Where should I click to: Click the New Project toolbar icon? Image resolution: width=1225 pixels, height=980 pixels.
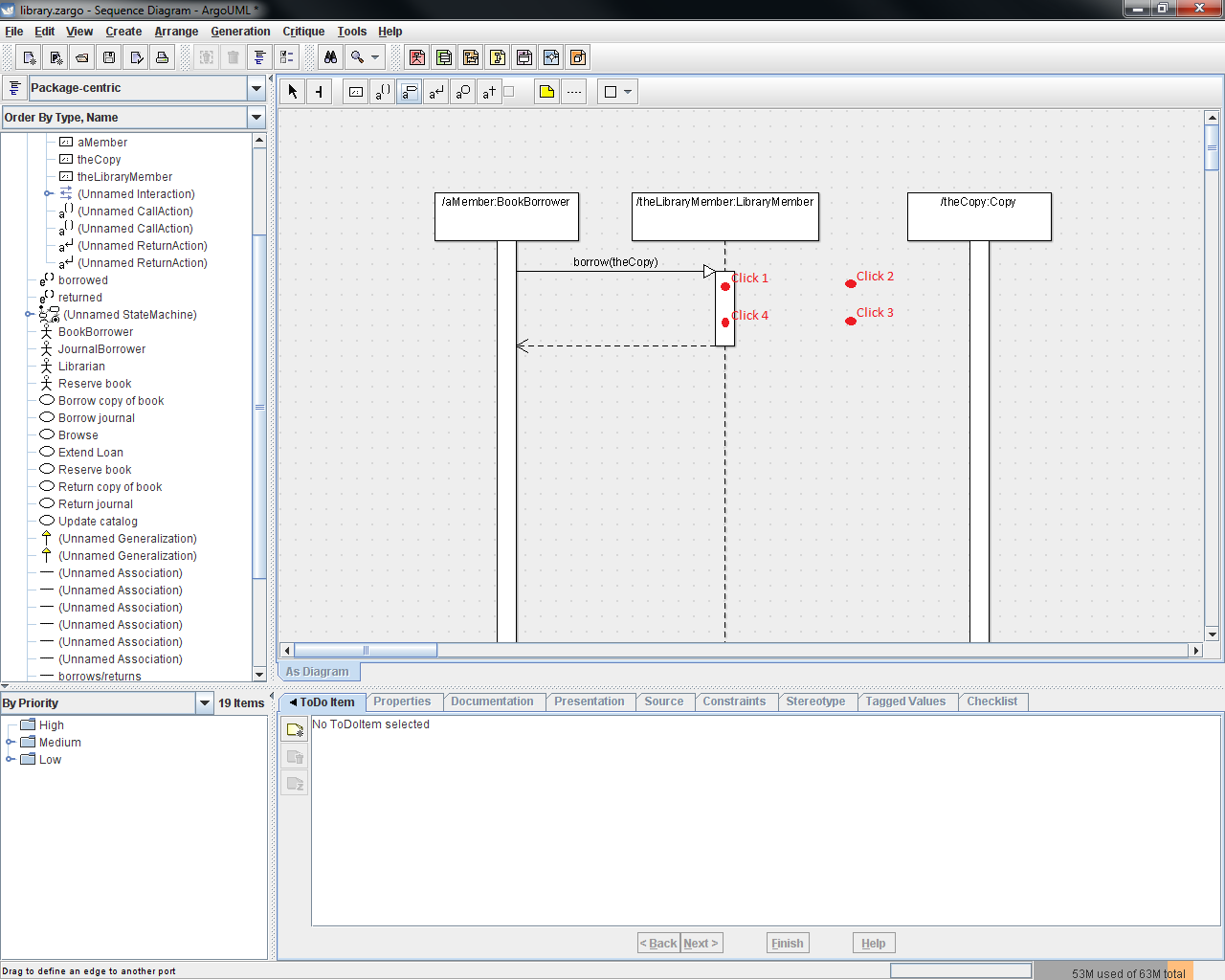[29, 57]
